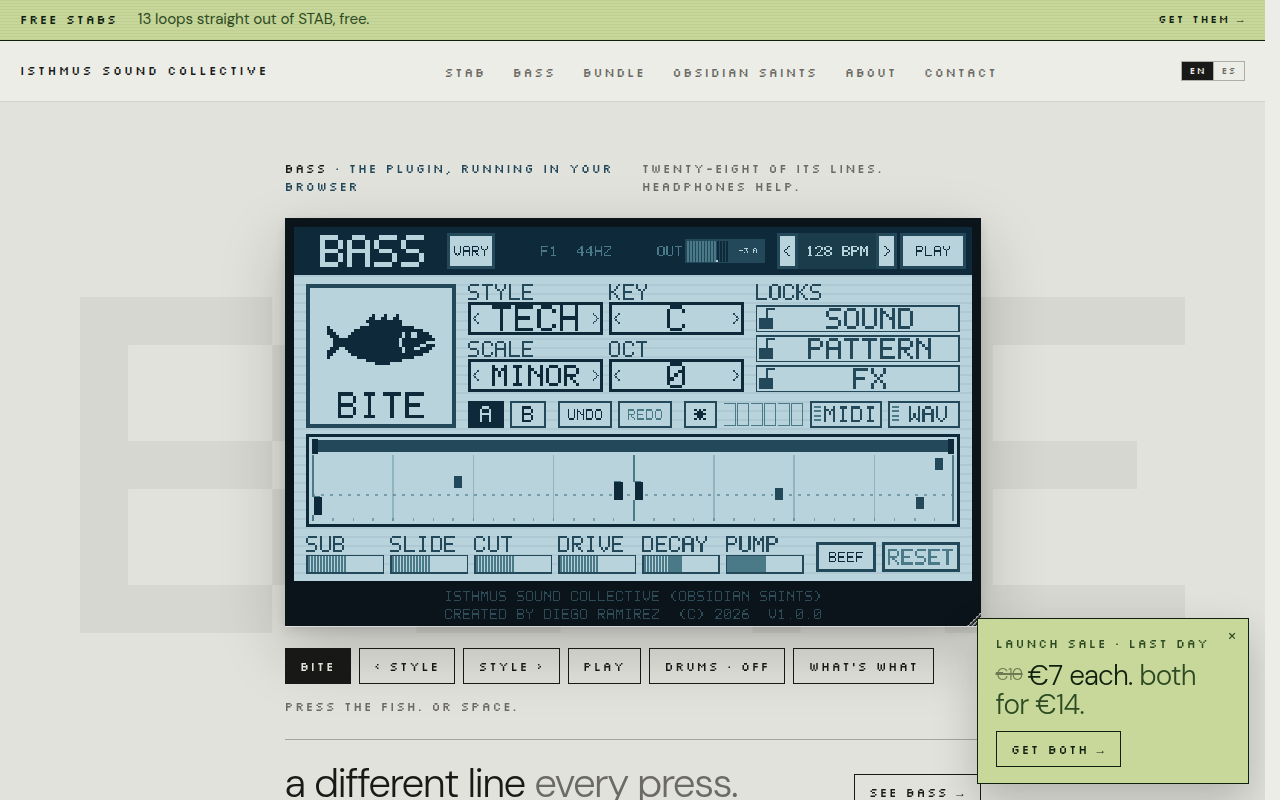
Task: Adjust the PUMP slider
Action: pos(765,564)
